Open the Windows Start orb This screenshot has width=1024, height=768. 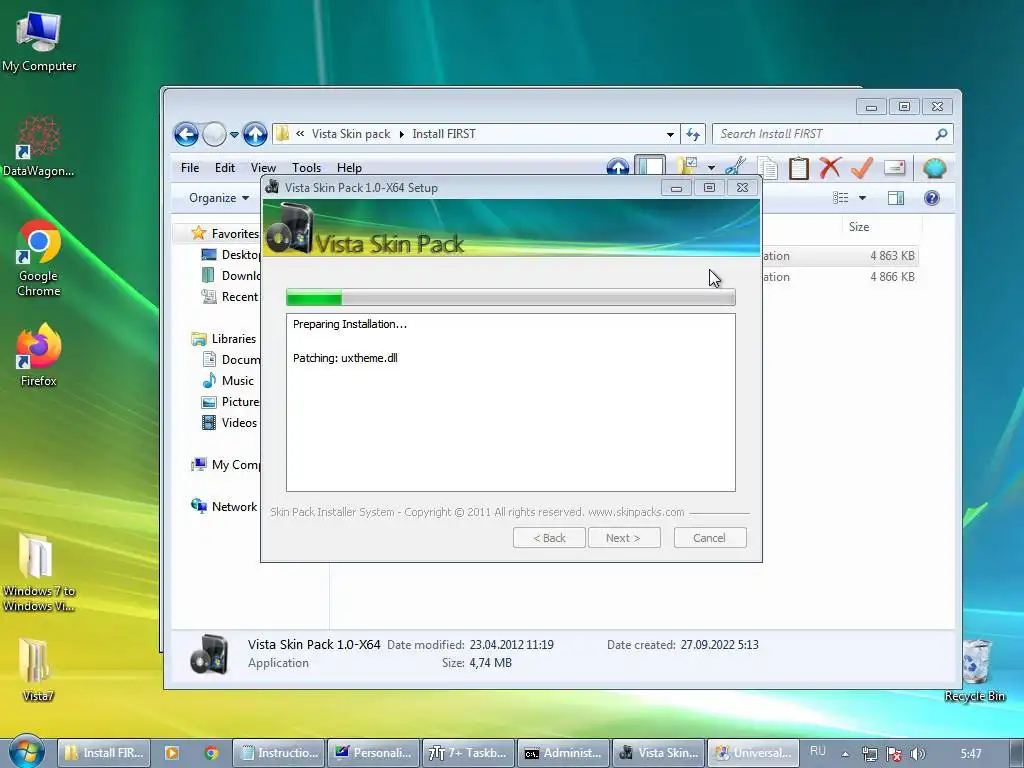pos(25,752)
